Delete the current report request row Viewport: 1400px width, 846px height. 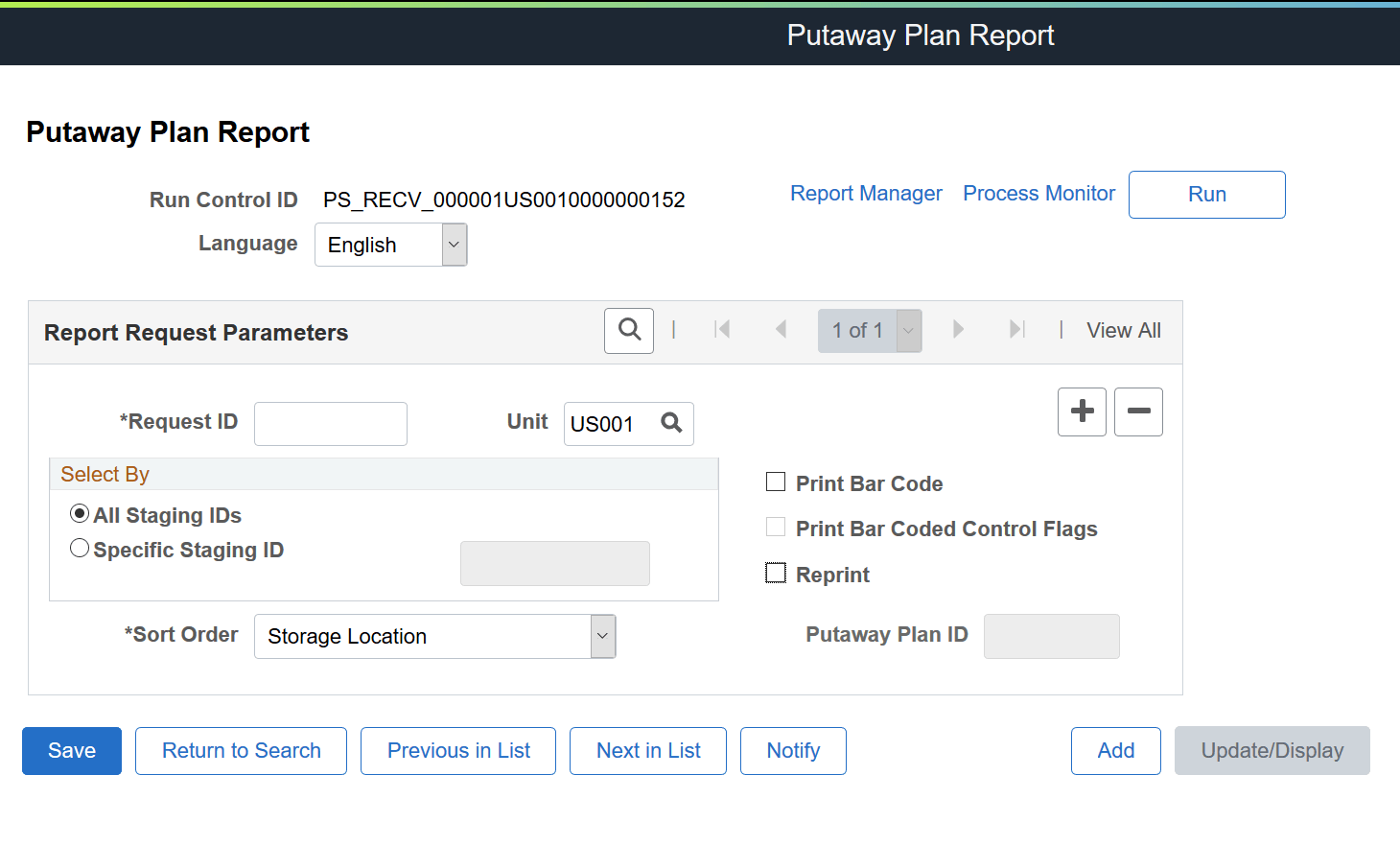[1138, 411]
